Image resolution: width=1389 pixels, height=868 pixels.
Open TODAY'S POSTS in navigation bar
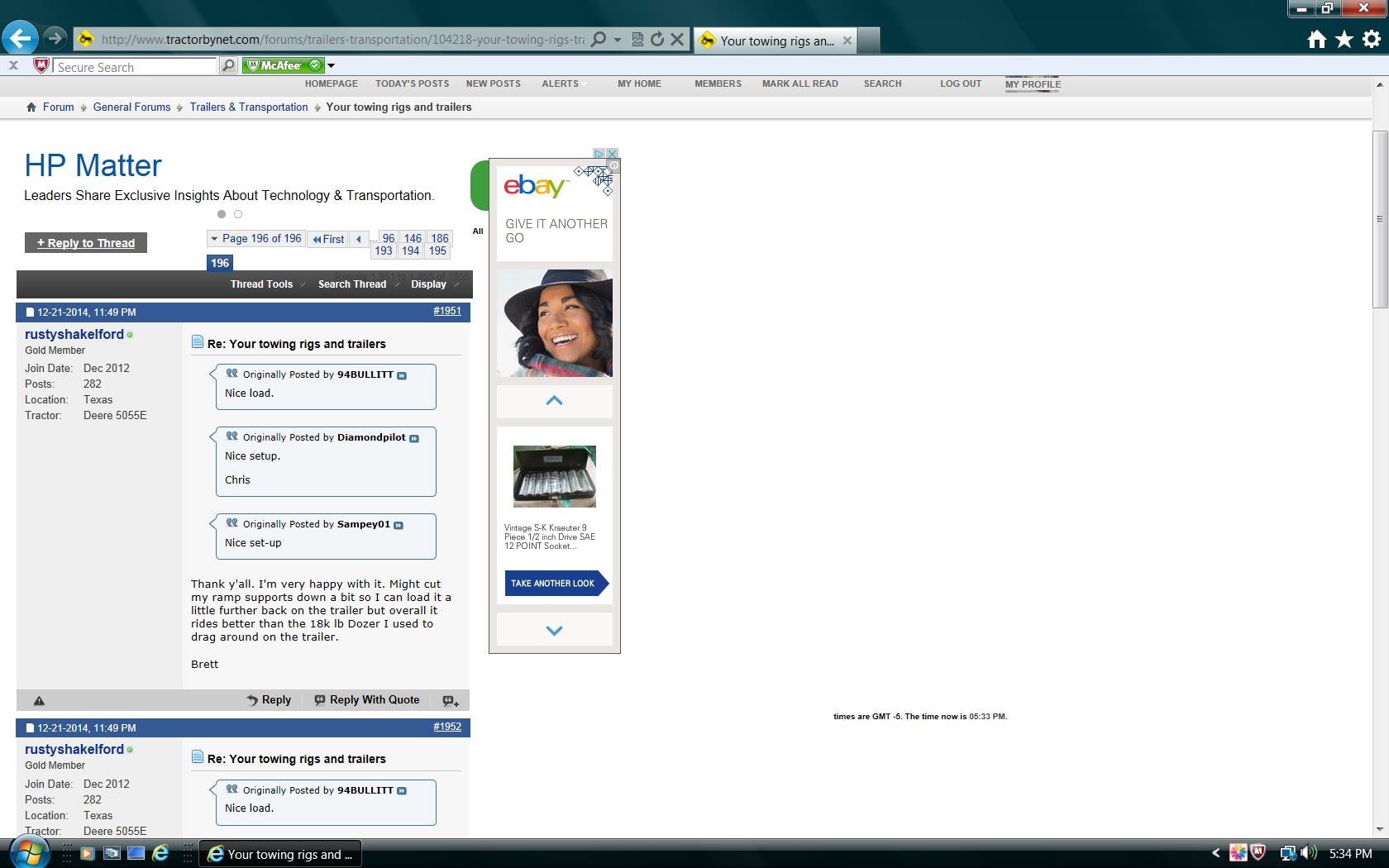tap(412, 83)
